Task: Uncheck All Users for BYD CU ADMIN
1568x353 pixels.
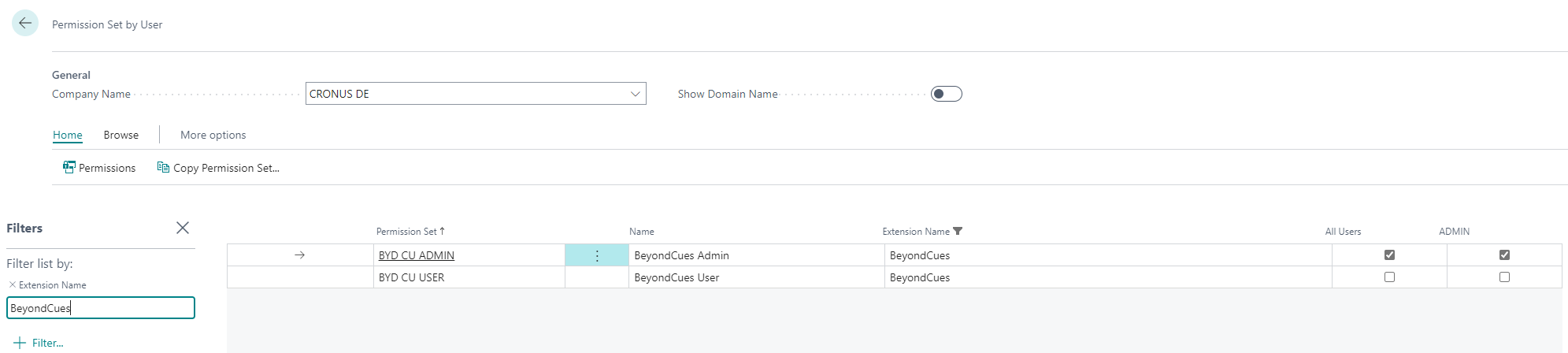Action: tap(1389, 255)
